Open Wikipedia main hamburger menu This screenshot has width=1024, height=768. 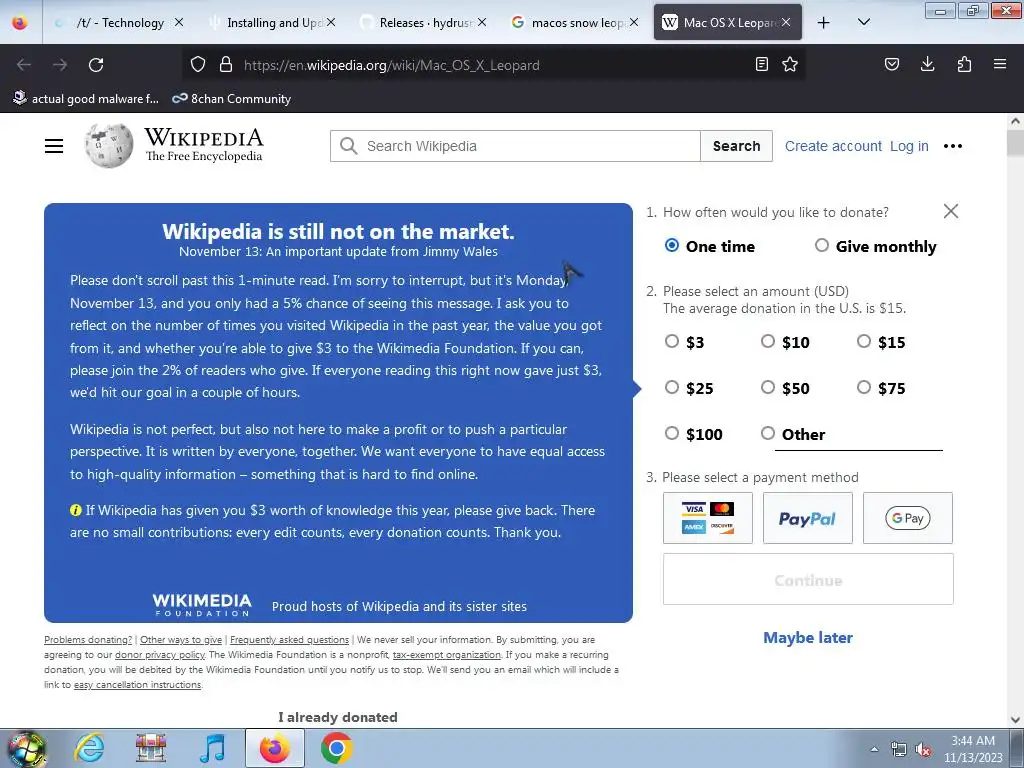tap(54, 146)
